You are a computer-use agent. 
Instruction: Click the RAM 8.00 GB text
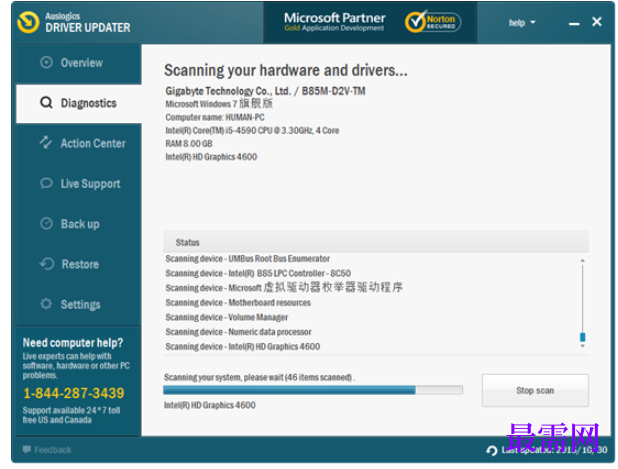[x=189, y=144]
